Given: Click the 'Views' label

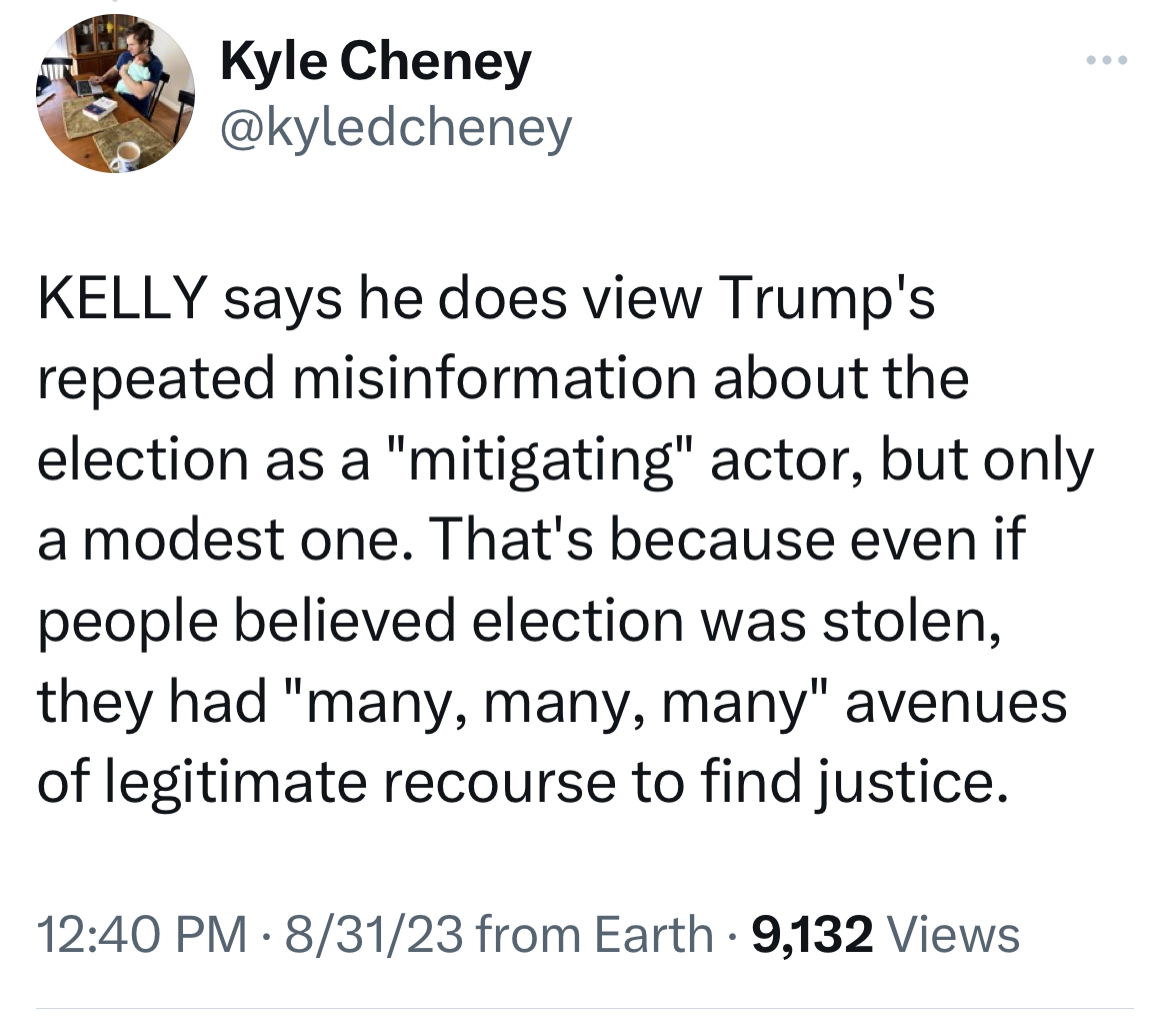Looking at the screenshot, I should point(951,934).
